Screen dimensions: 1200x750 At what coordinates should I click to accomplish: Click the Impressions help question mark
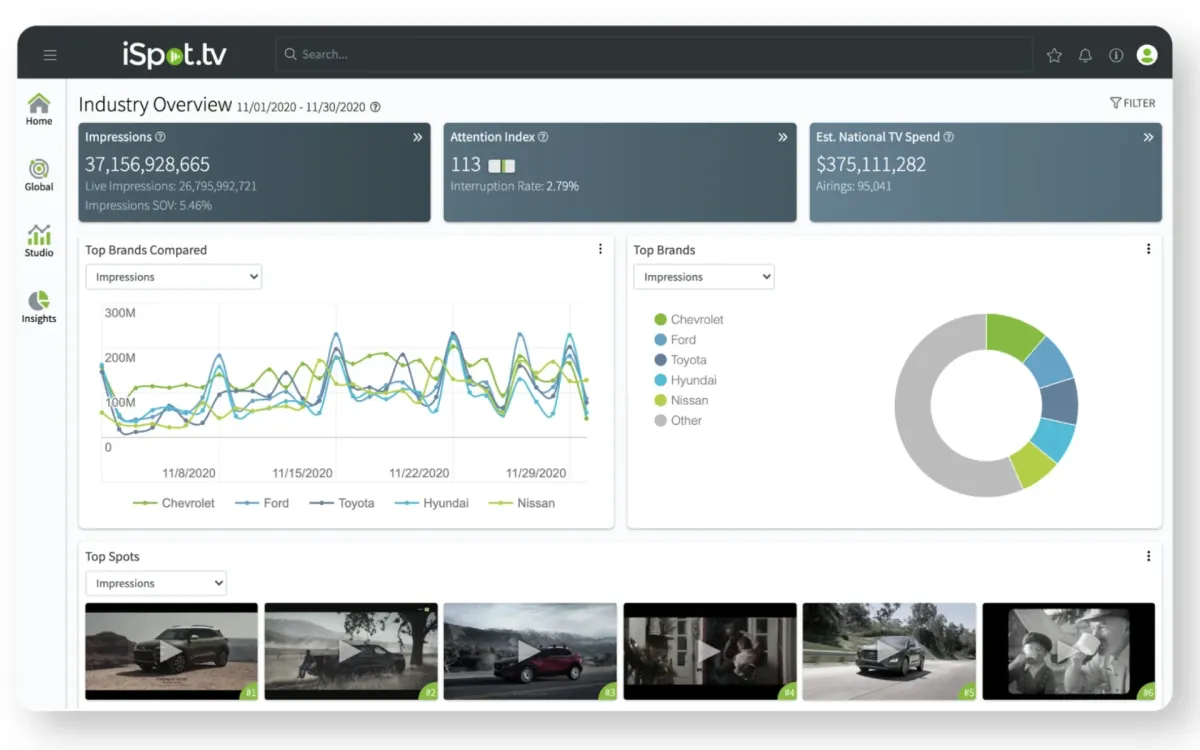coord(160,137)
